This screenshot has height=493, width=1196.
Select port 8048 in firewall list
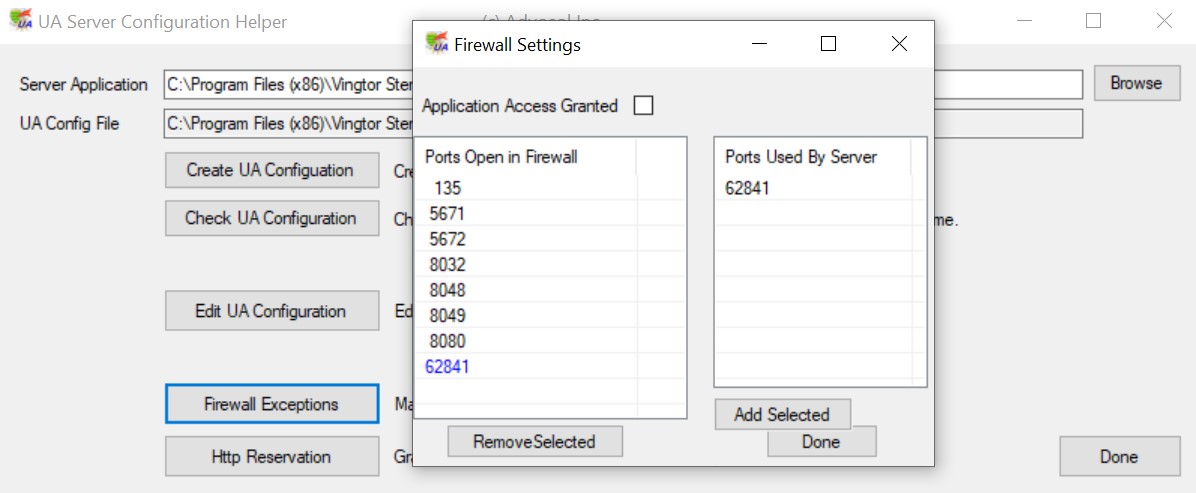click(x=447, y=290)
